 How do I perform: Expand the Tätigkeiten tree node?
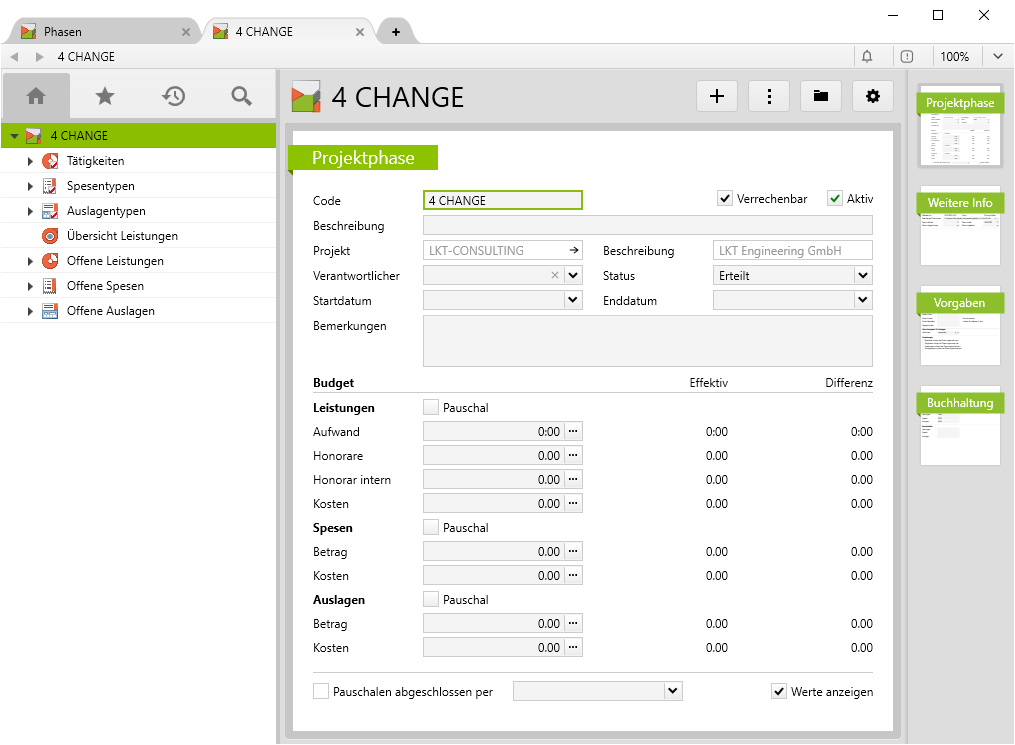(x=30, y=161)
